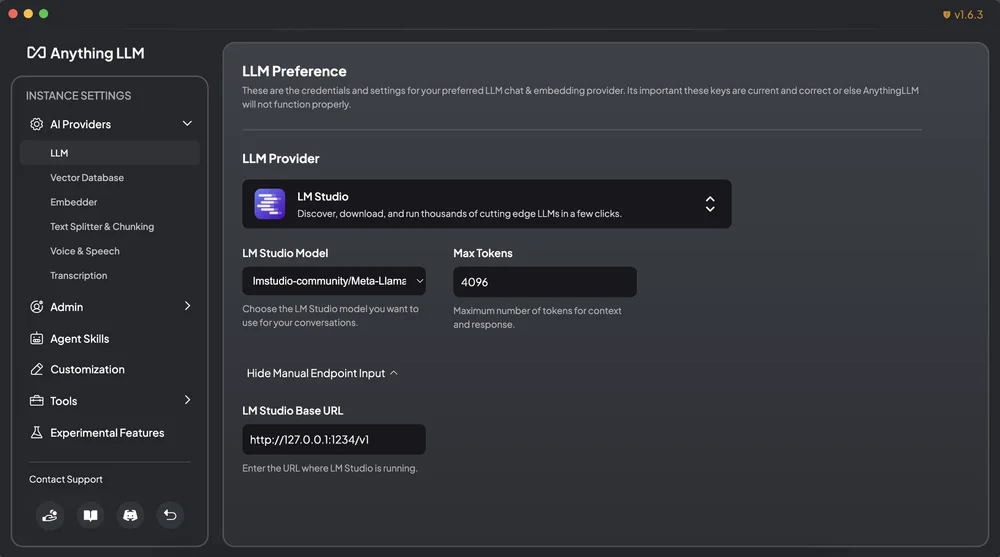Viewport: 1000px width, 557px height.
Task: Open Voice & Speech settings
Action: click(x=85, y=251)
